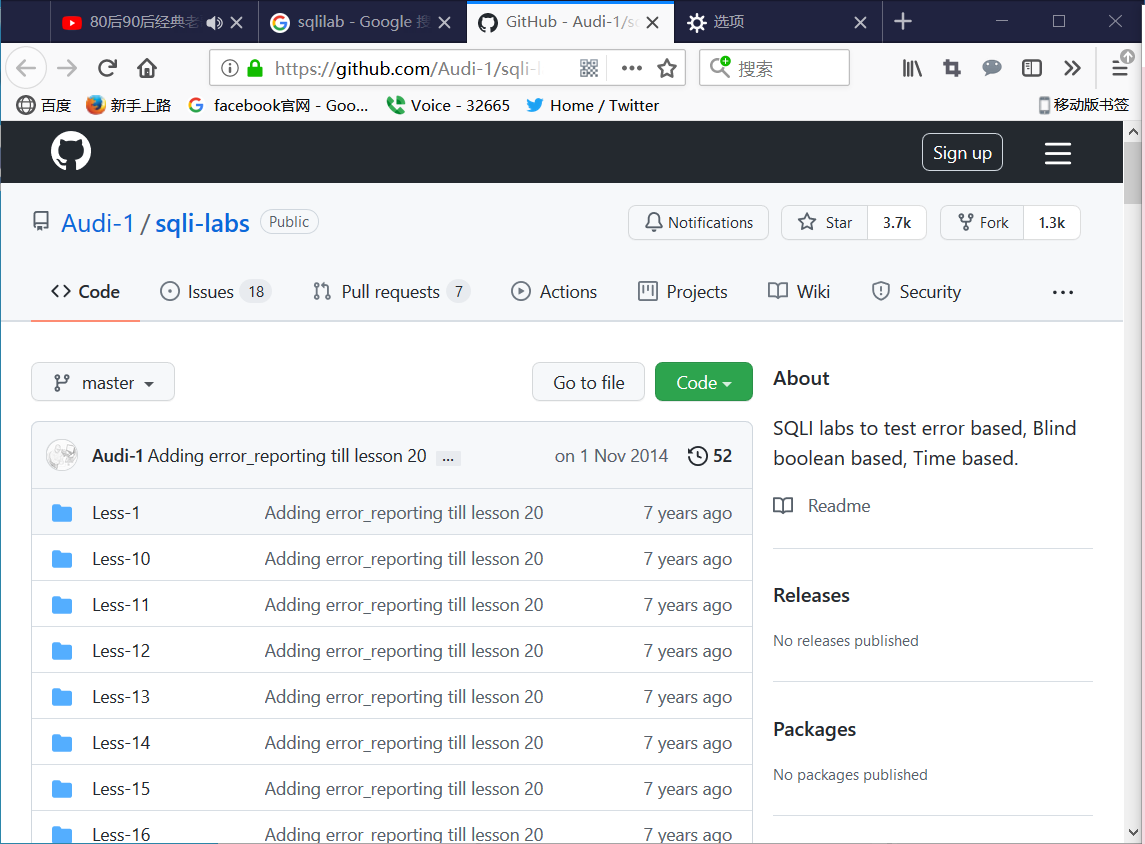1145x844 pixels.
Task: Open the Less-1 folder
Action: coord(115,513)
